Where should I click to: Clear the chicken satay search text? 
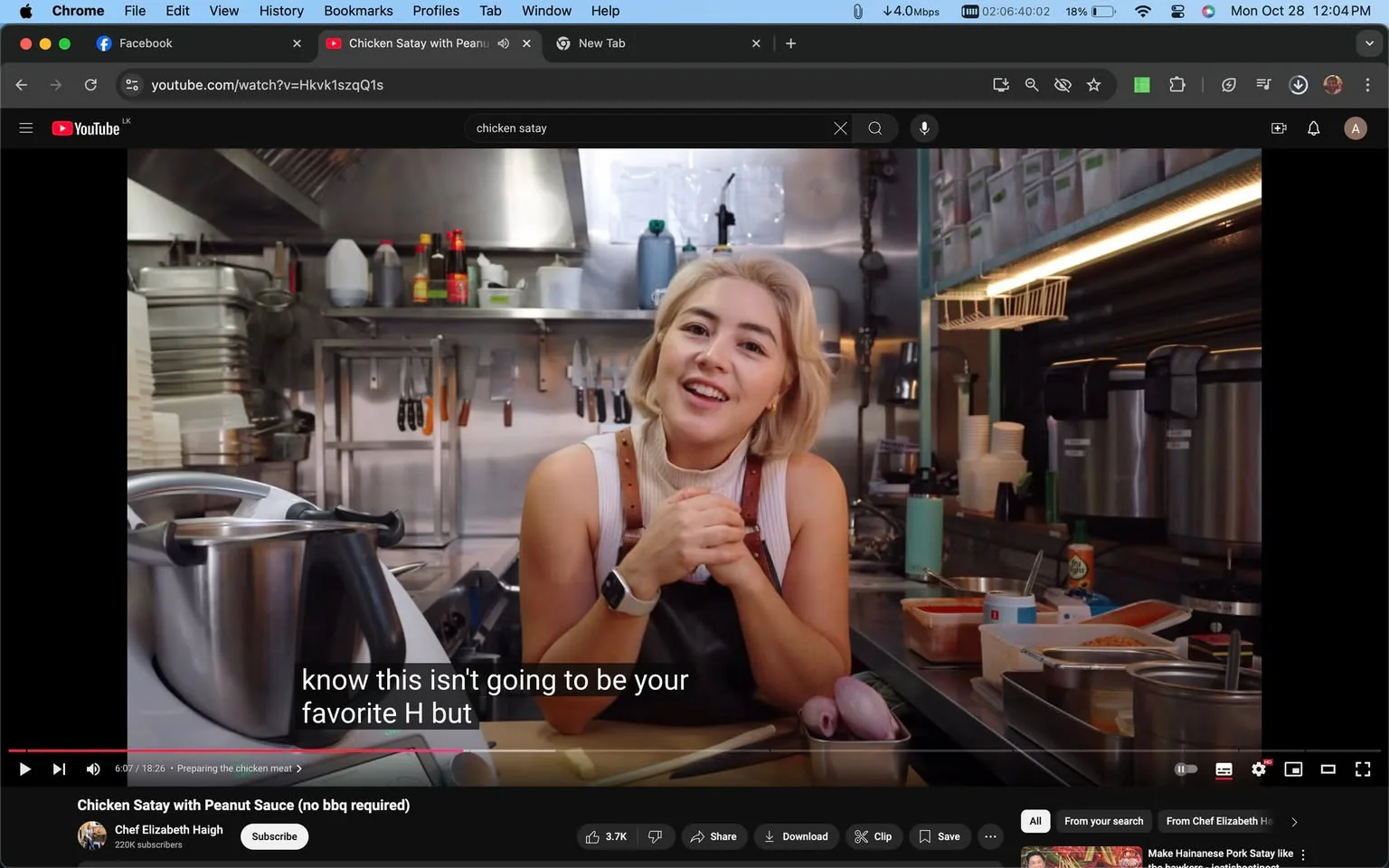(840, 128)
